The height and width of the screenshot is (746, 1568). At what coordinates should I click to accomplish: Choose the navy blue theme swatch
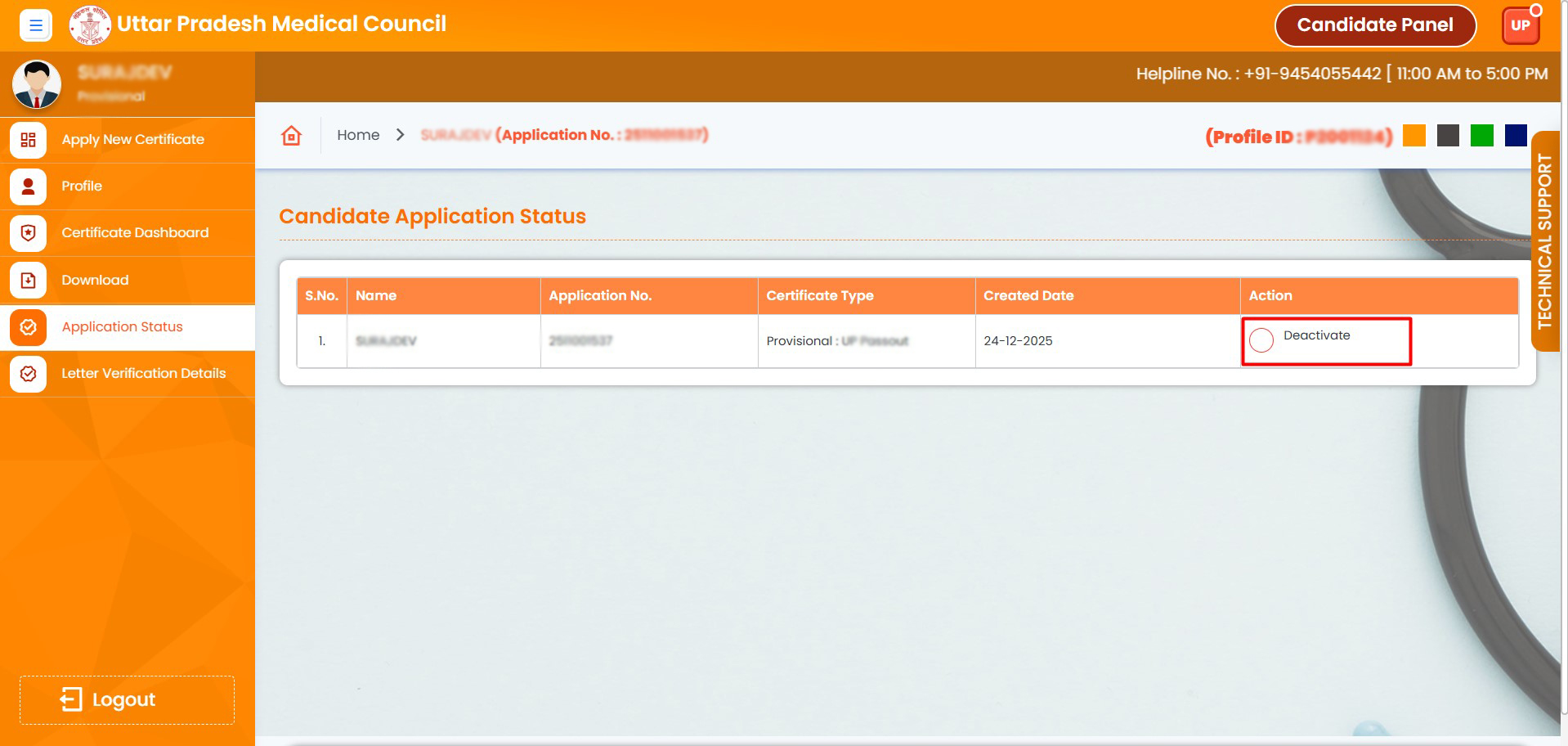tap(1515, 136)
